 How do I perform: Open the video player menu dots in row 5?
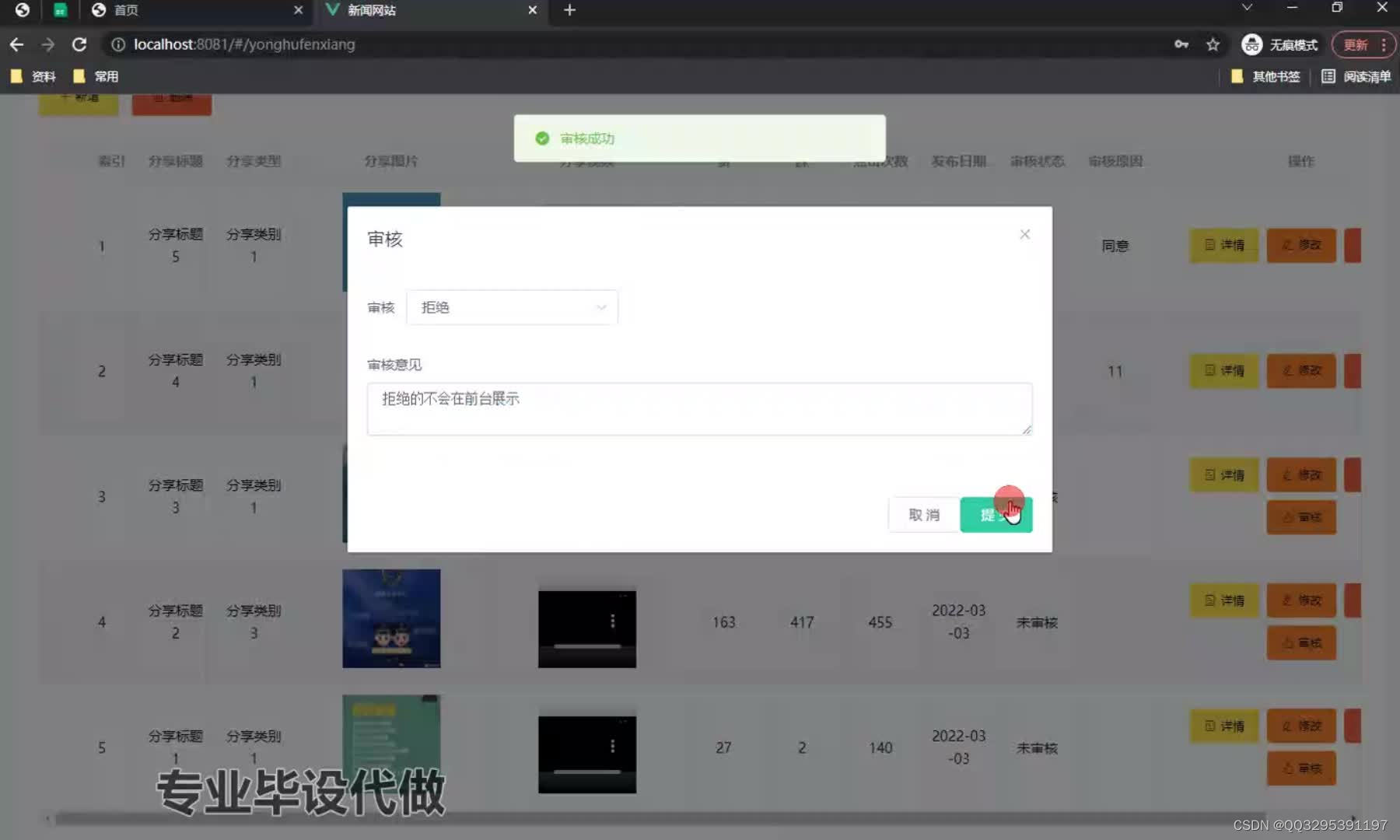(613, 746)
